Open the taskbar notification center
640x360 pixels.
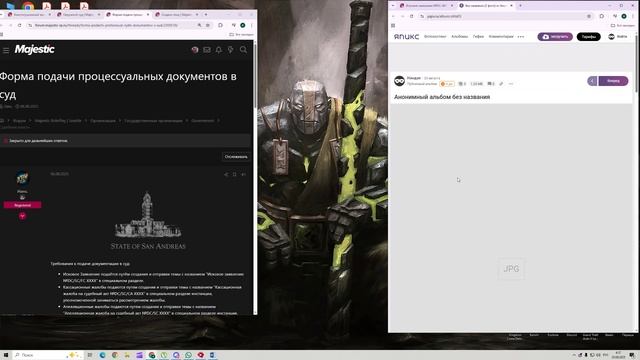632,355
